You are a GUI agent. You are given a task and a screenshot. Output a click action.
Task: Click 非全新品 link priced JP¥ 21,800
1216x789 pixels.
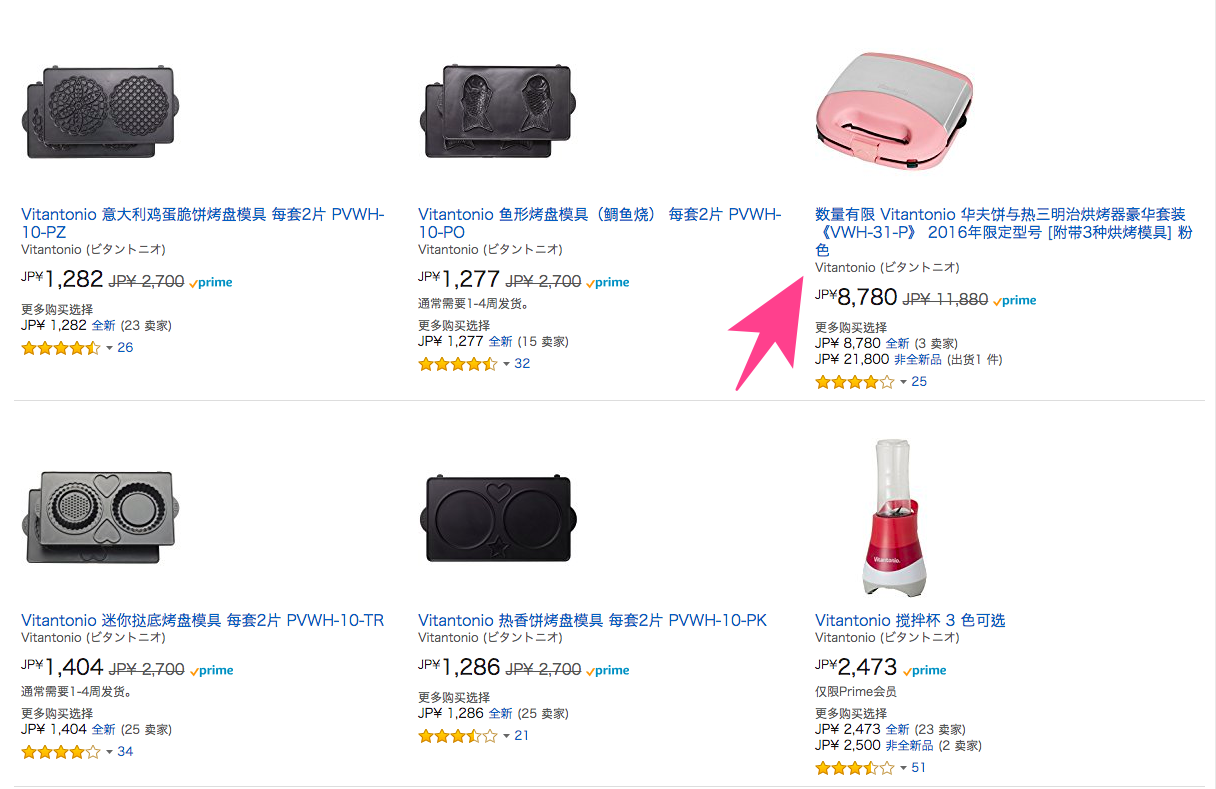(917, 359)
